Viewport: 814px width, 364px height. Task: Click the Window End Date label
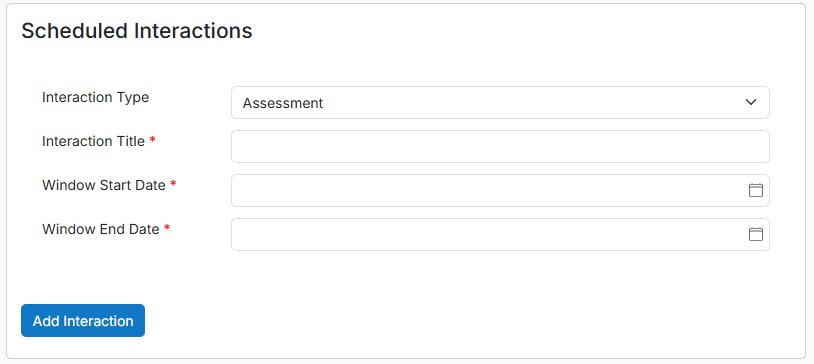[x=101, y=229]
